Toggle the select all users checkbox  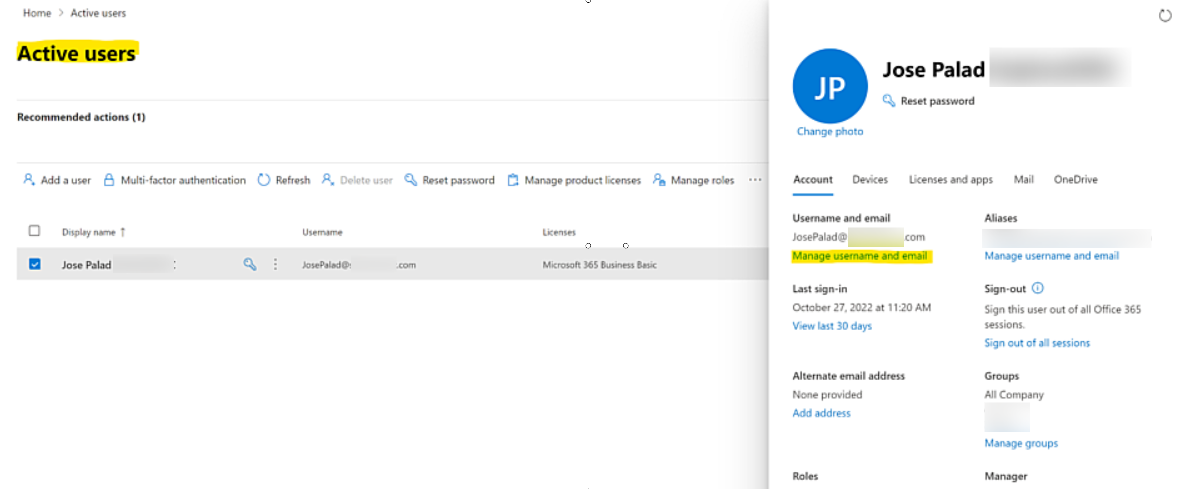[x=34, y=231]
